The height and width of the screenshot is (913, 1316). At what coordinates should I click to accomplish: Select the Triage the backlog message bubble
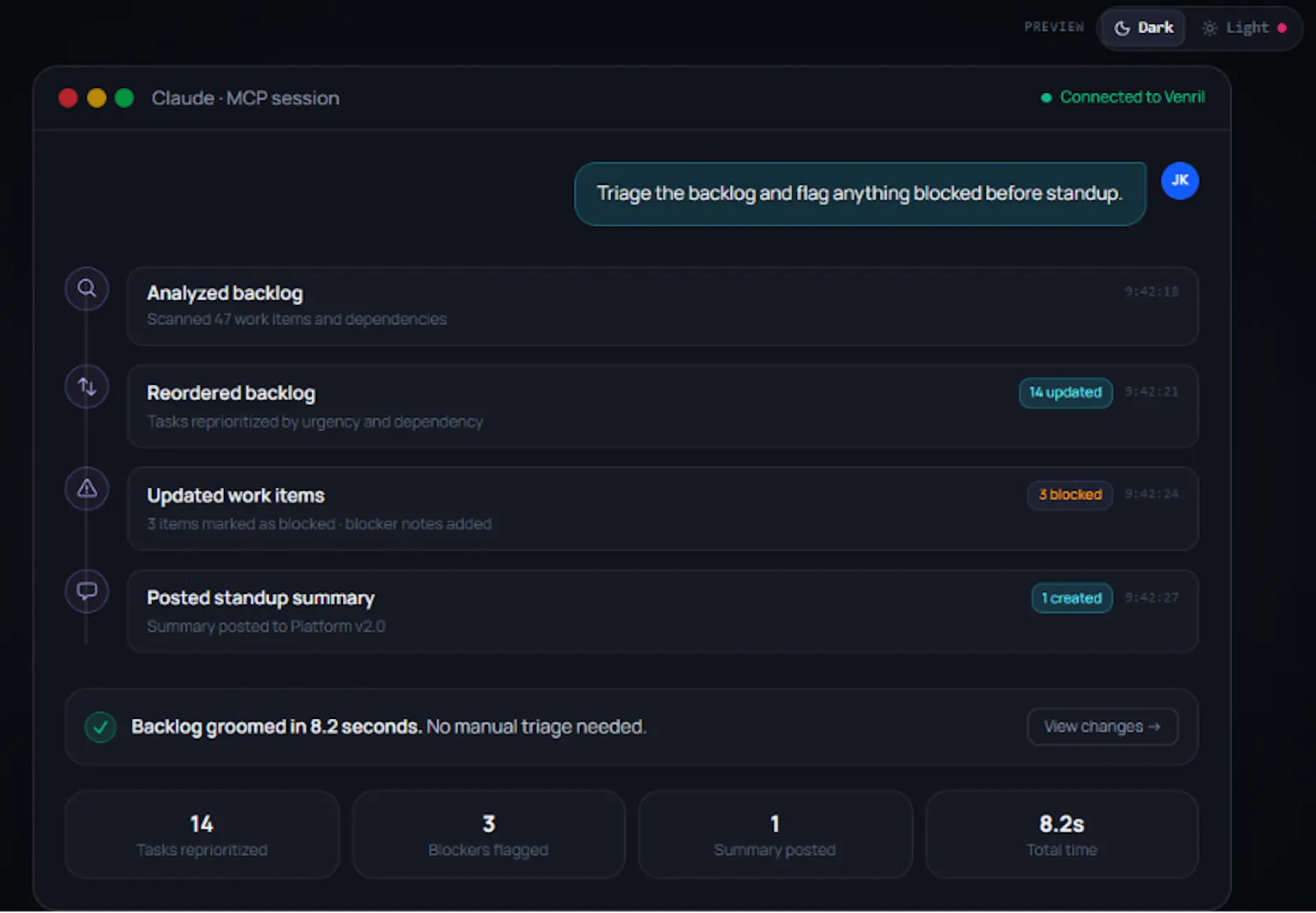click(x=860, y=193)
